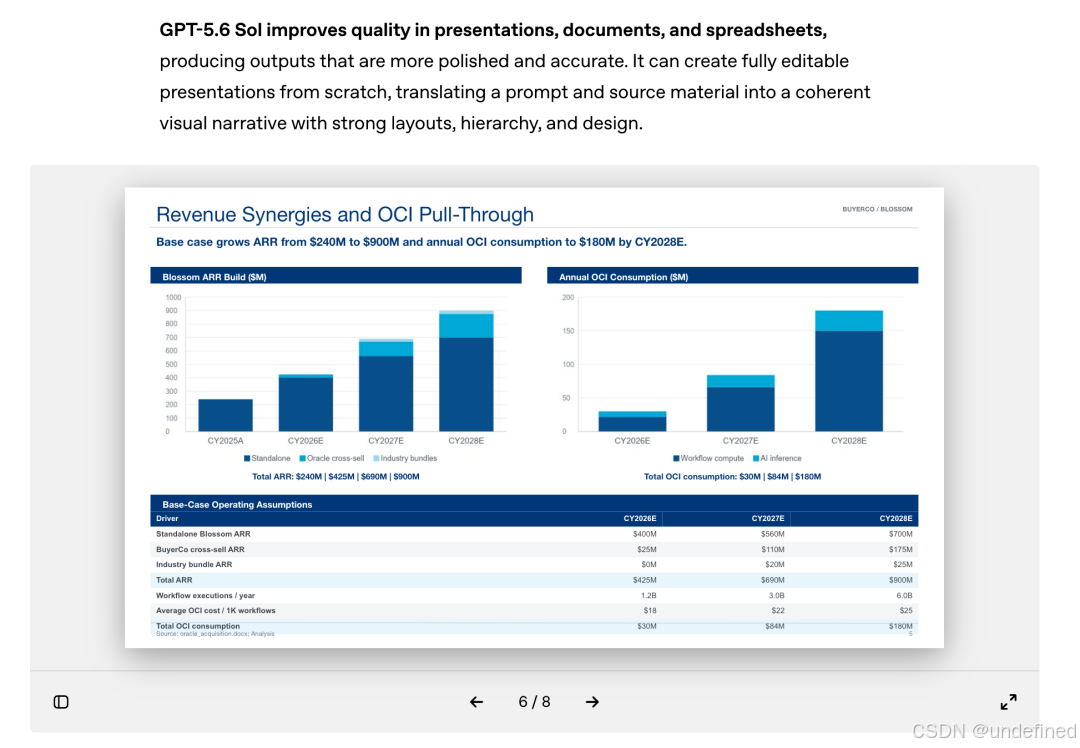
Task: Click the CY2025A bar in ARR chart
Action: 225,415
